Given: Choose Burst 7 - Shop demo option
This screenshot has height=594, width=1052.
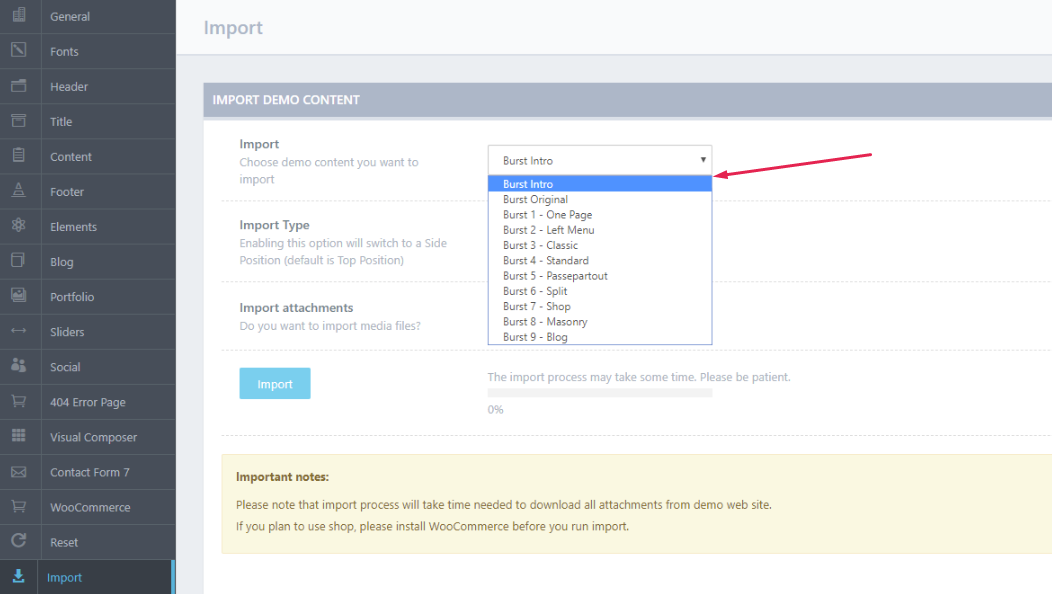Looking at the screenshot, I should (537, 307).
